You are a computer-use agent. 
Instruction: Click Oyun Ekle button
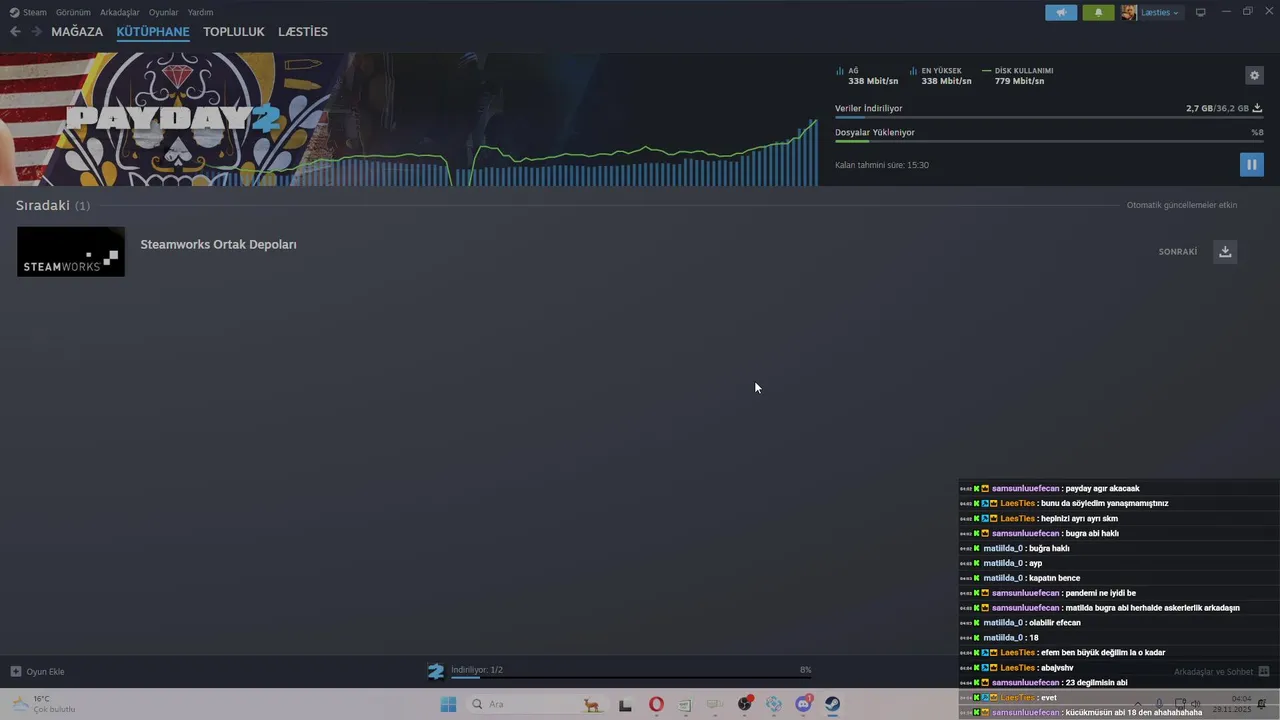click(x=37, y=671)
